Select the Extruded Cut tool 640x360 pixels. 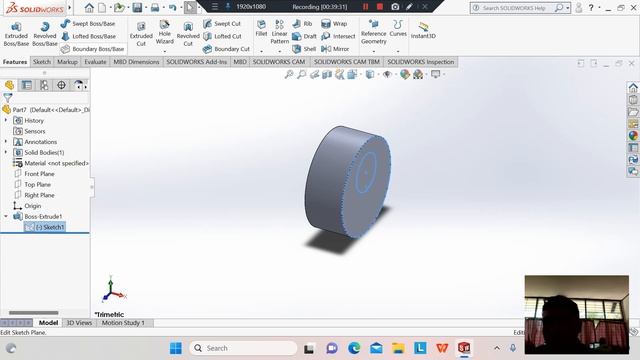coord(141,34)
